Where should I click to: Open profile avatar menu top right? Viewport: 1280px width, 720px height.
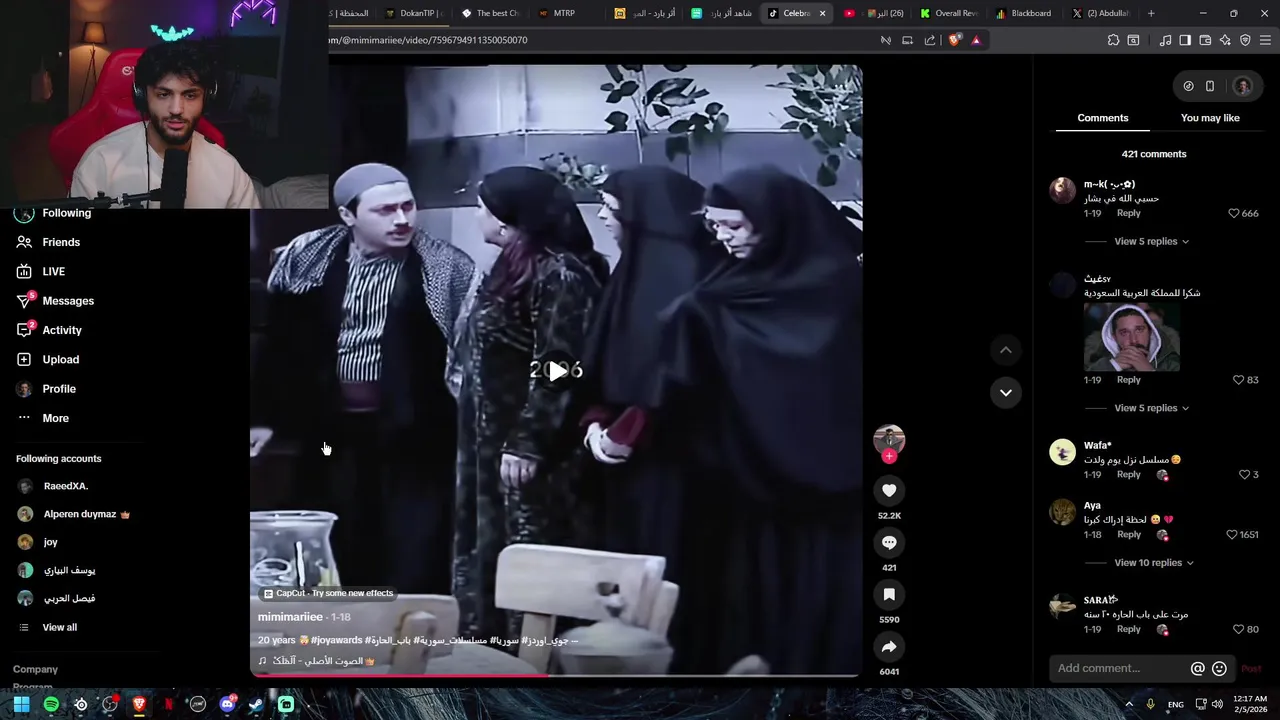click(x=1242, y=86)
